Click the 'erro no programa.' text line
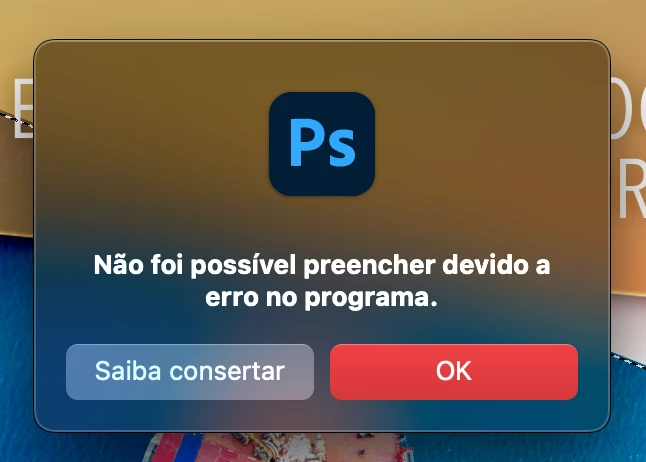Image resolution: width=646 pixels, height=462 pixels. (x=321, y=297)
